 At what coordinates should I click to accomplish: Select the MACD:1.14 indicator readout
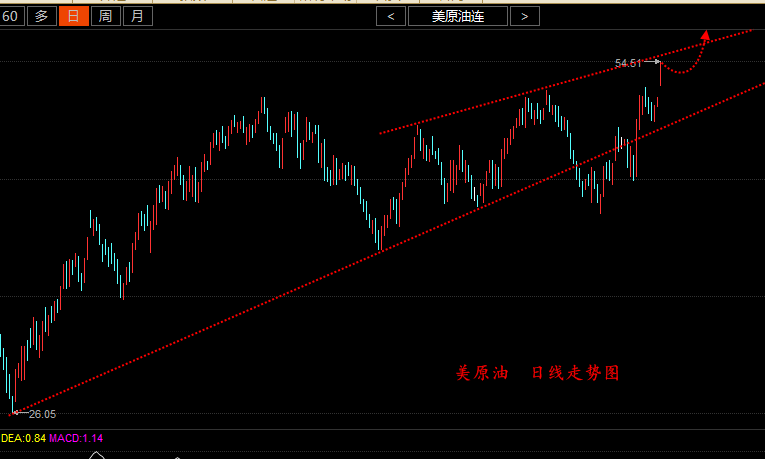pos(76,438)
